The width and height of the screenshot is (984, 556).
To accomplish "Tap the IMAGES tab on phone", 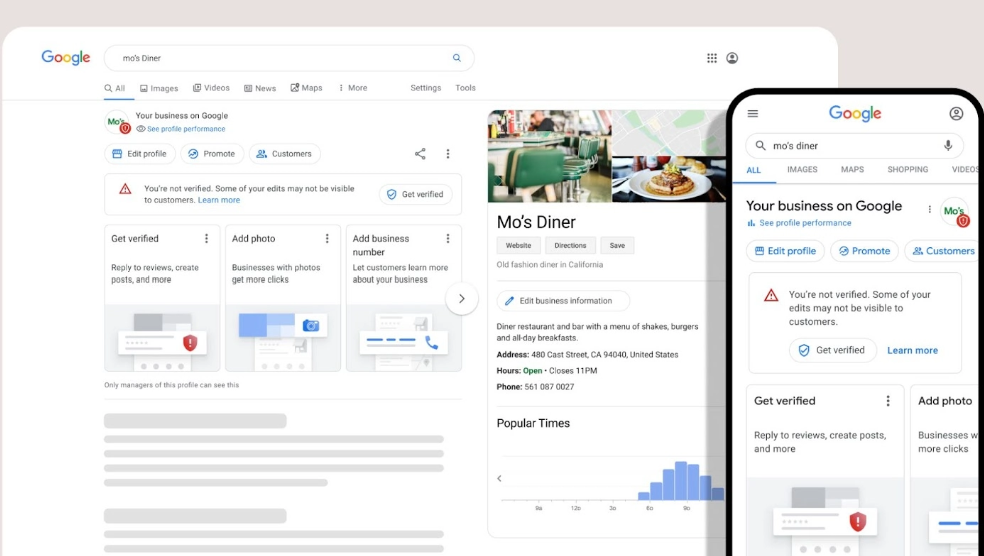I will (x=802, y=169).
